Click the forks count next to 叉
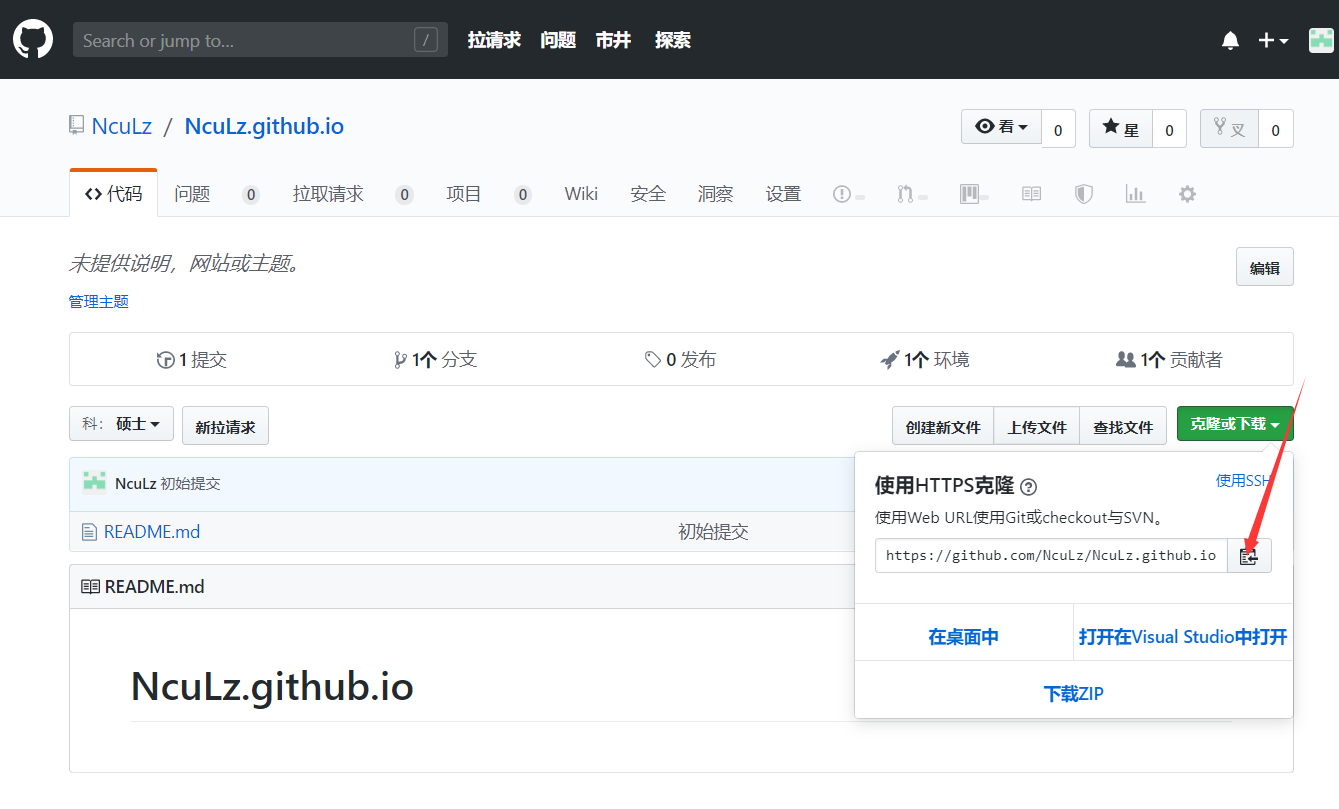This screenshot has height=809, width=1339. point(1275,129)
